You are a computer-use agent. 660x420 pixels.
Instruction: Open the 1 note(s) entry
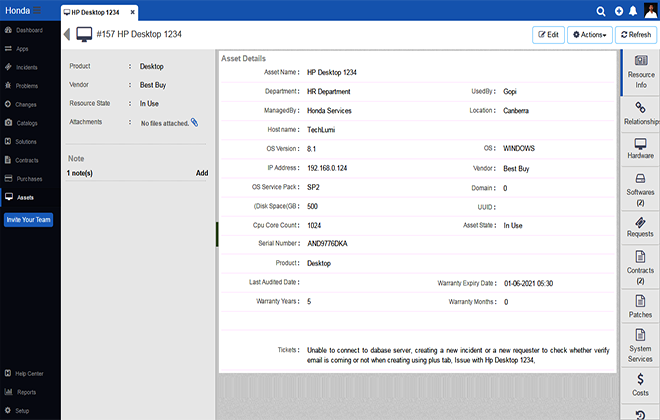(80, 173)
